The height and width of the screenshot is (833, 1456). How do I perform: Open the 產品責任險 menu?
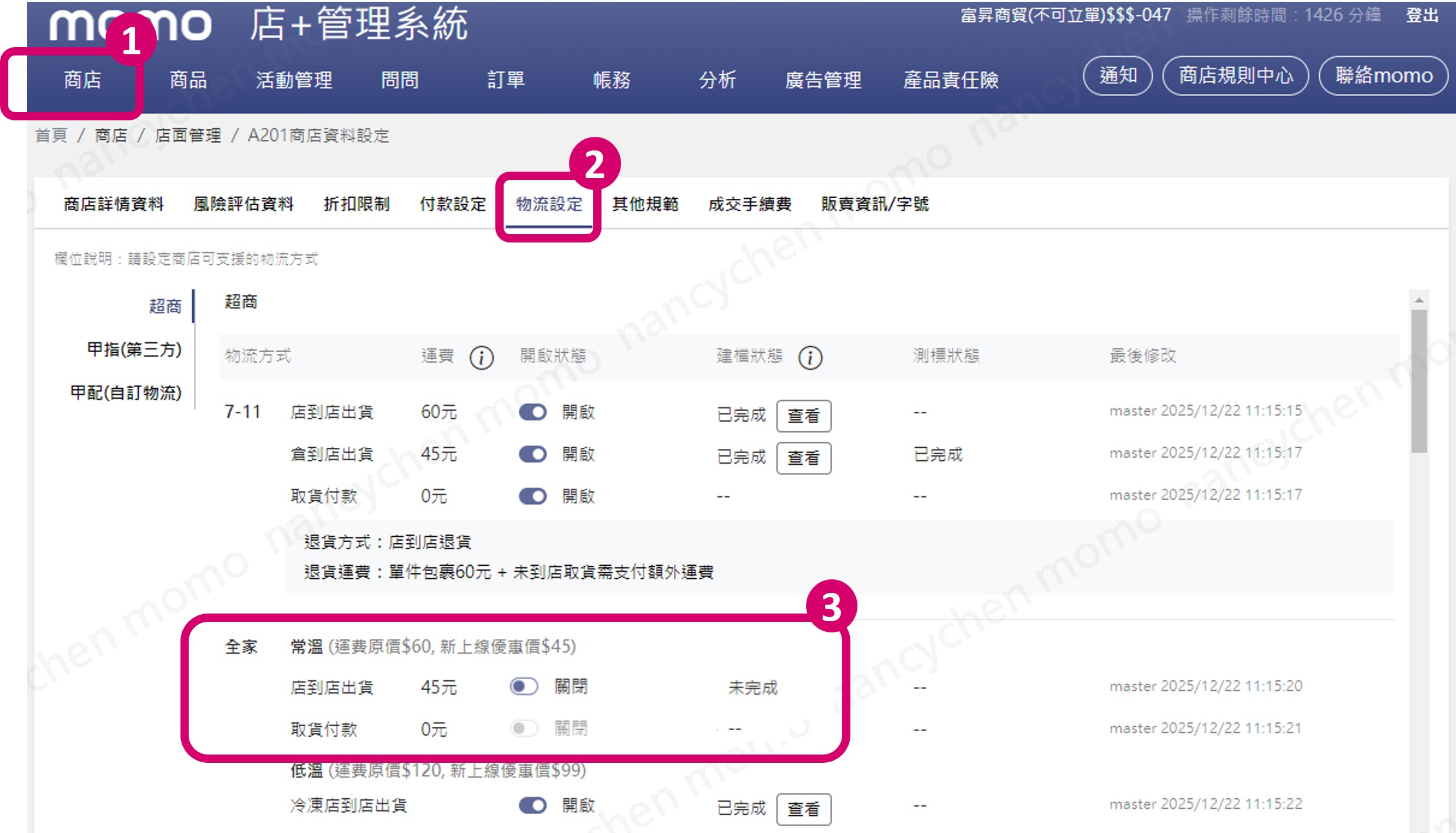[951, 80]
